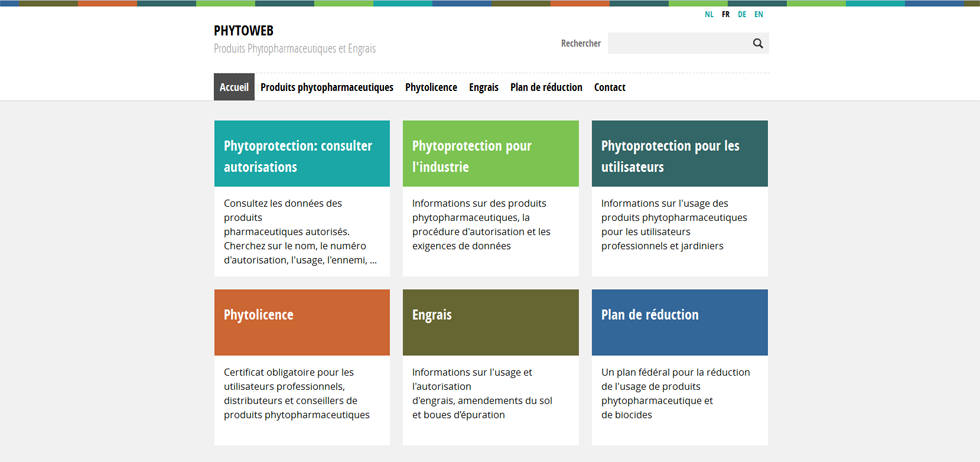Click the Certificat obligatoire description text

[297, 393]
